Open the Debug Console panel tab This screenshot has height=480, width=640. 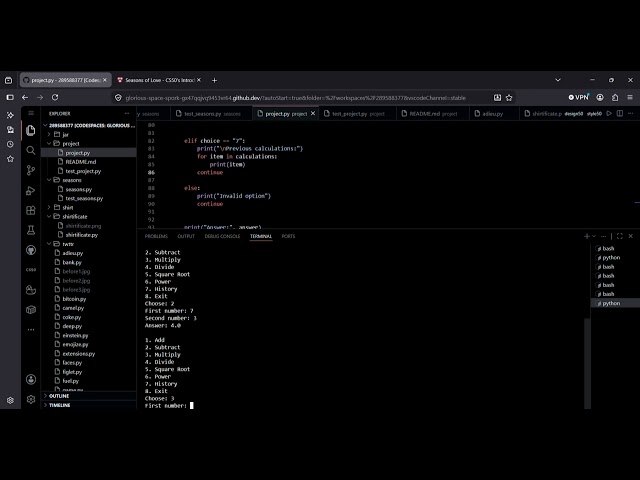222,236
